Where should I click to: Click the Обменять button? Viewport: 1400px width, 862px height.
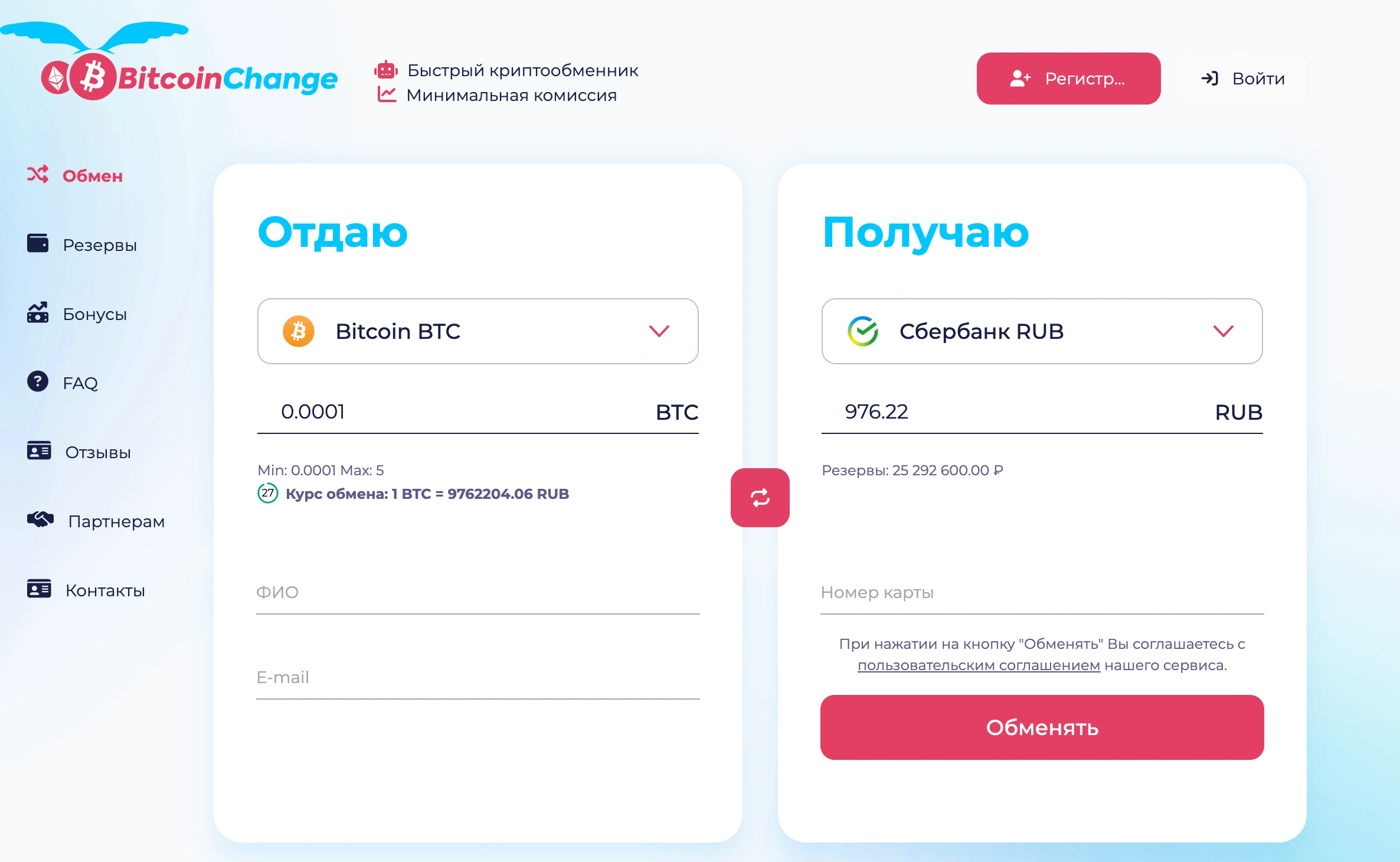pyautogui.click(x=1042, y=727)
